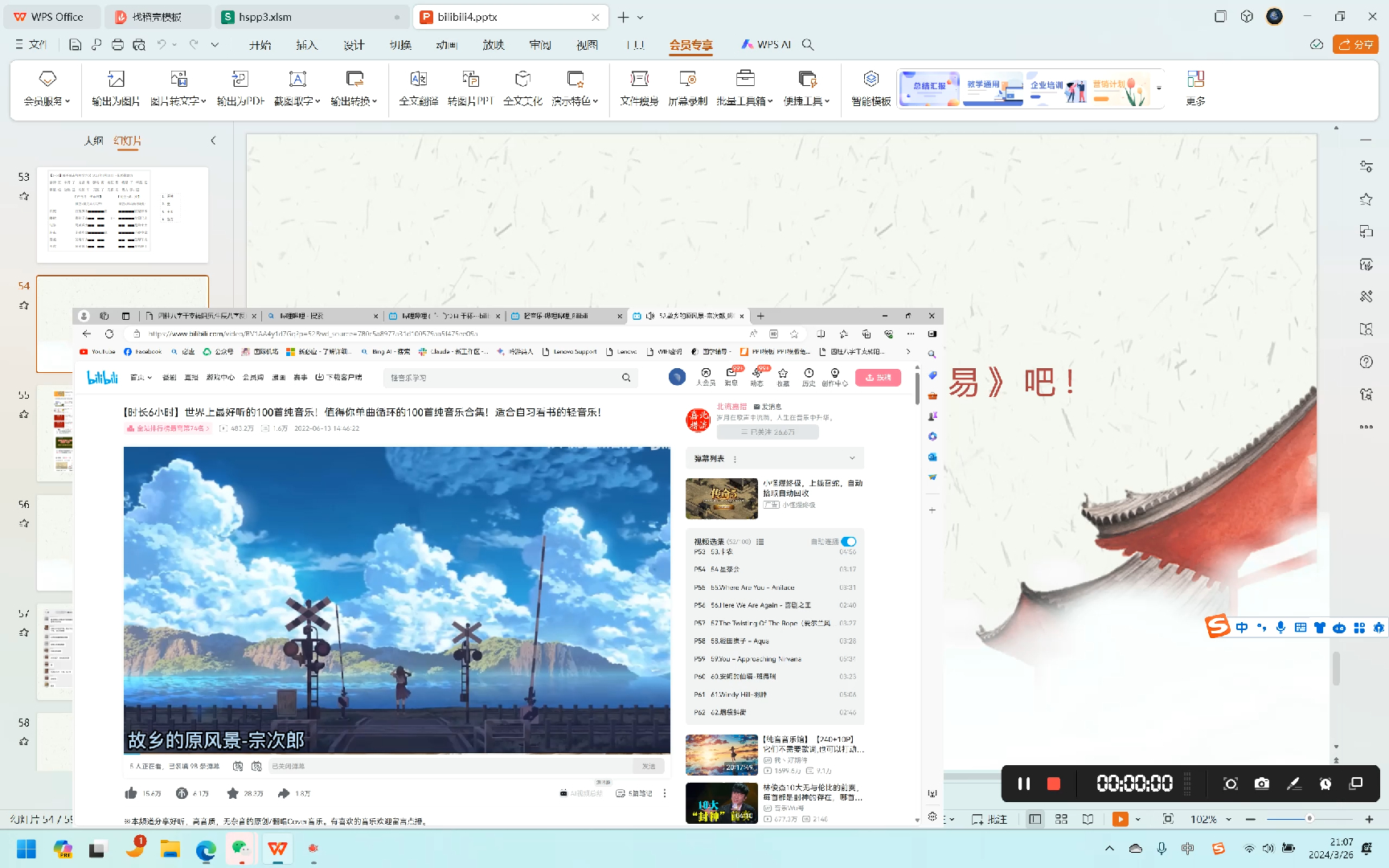Screen dimensions: 1389x868
Task: Click the 批注 comments button in status bar
Action: [x=990, y=819]
